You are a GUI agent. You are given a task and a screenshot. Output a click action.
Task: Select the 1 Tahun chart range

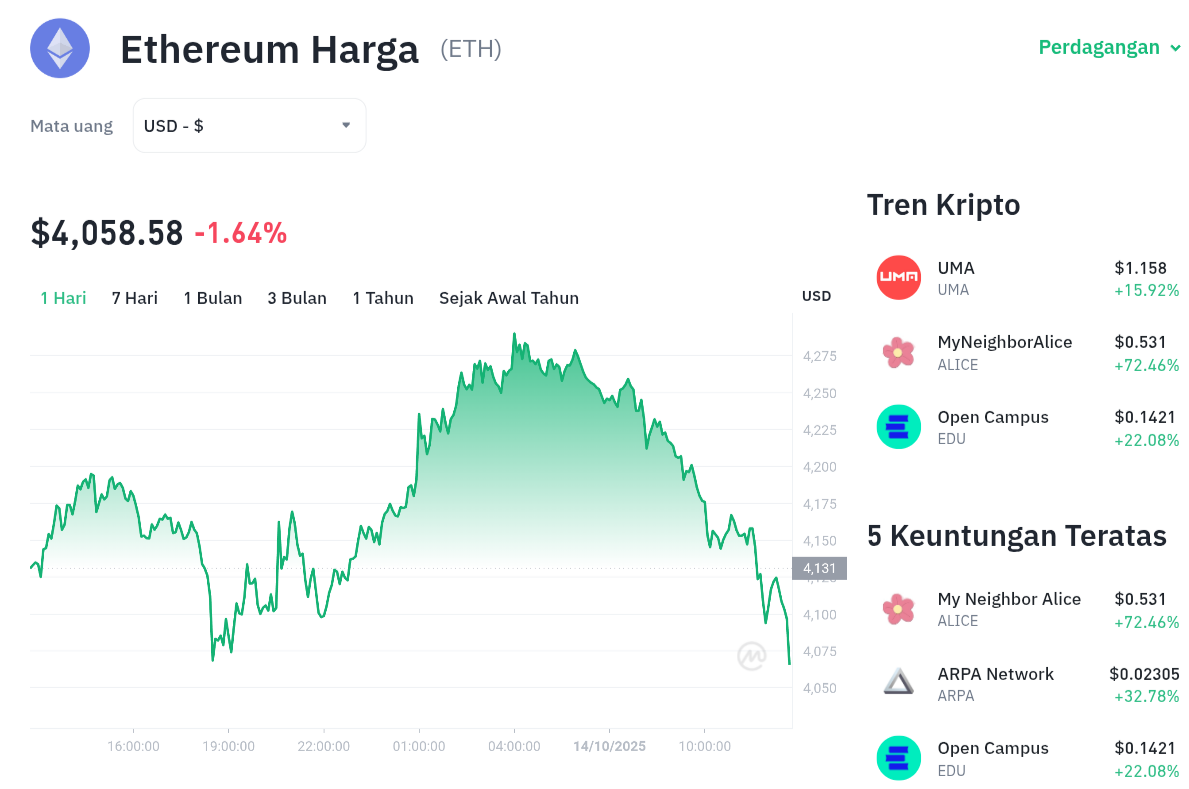(x=382, y=298)
